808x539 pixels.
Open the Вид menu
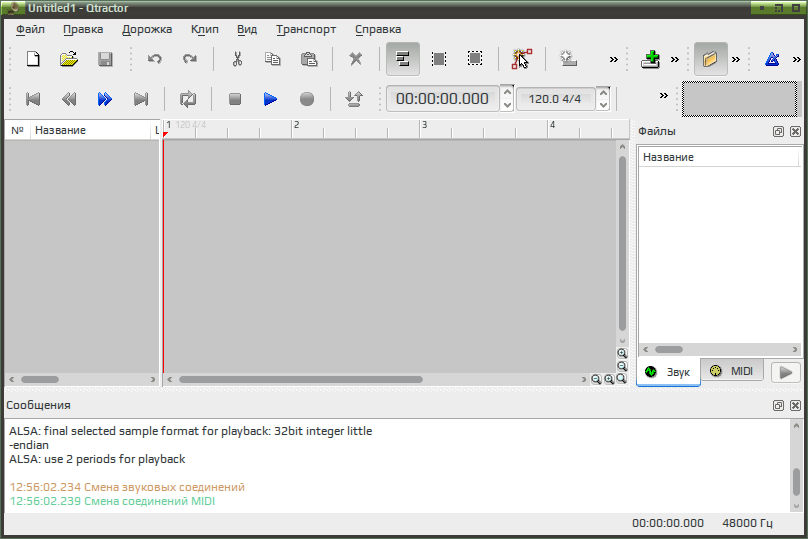[x=247, y=29]
